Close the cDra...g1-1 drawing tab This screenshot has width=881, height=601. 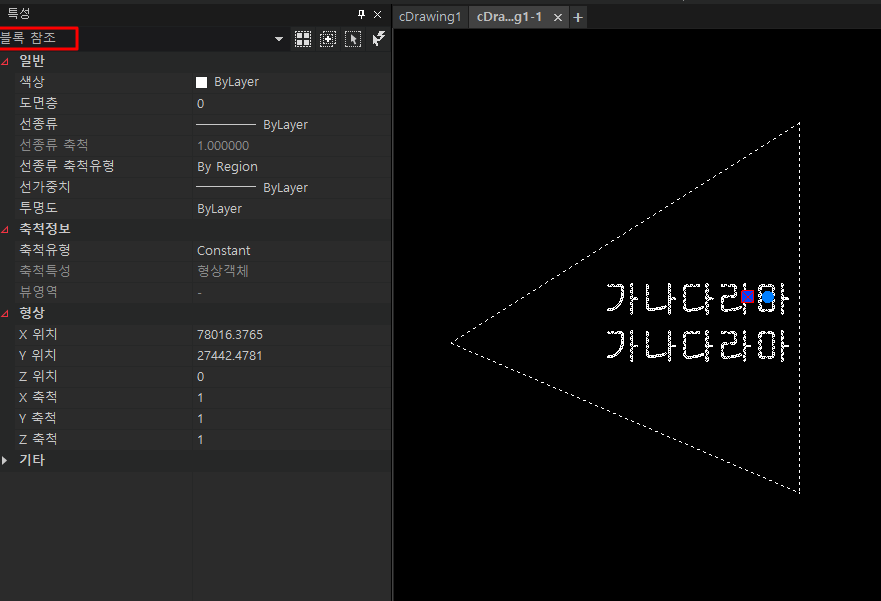(x=558, y=17)
